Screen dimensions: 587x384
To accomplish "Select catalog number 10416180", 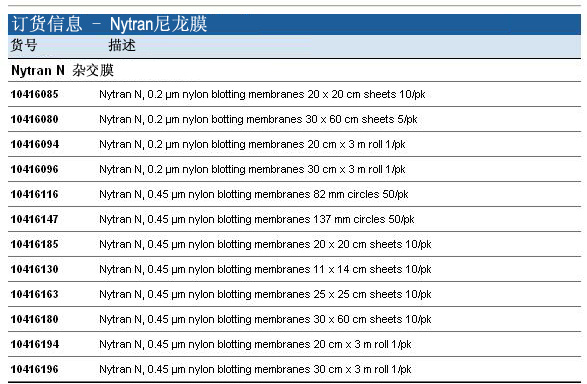I will pyautogui.click(x=34, y=319).
